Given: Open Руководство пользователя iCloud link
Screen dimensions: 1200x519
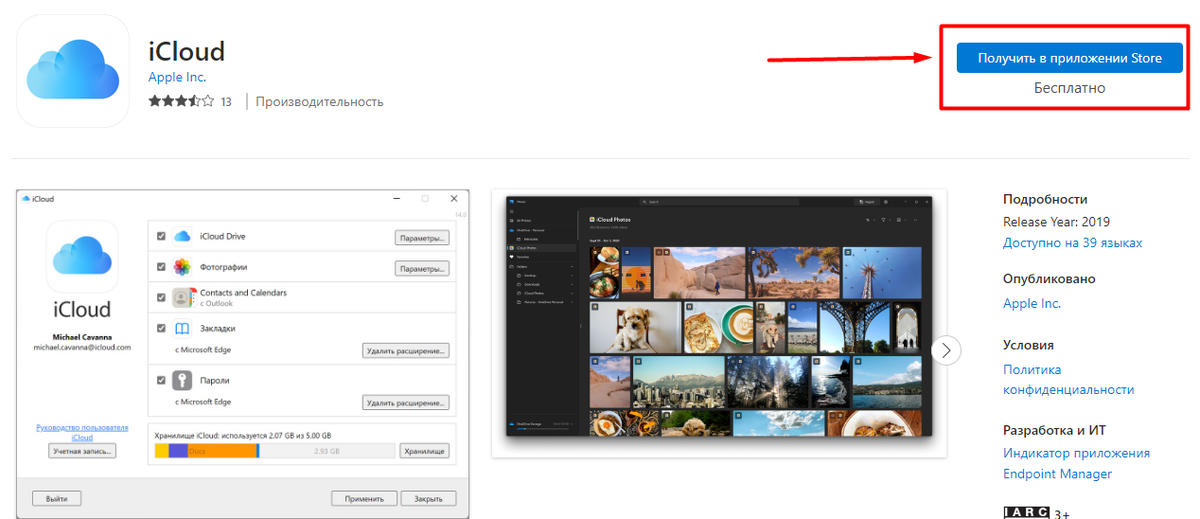Looking at the screenshot, I should tap(82, 433).
